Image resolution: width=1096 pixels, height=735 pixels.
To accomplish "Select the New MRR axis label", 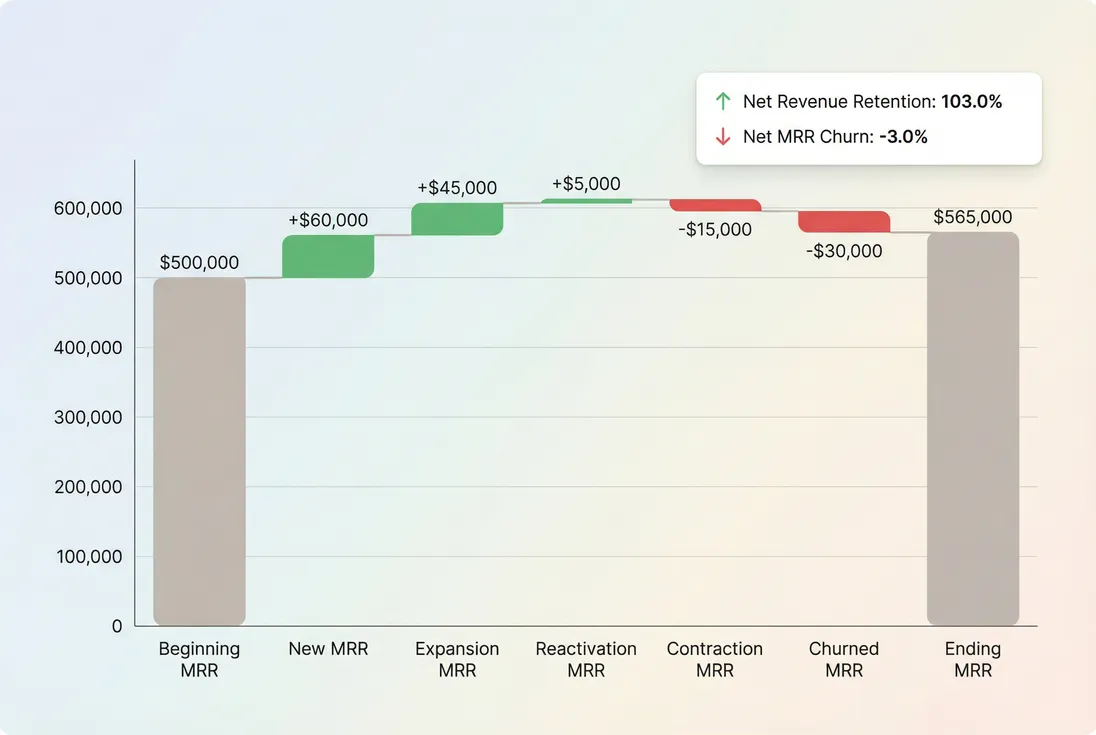I will (328, 648).
